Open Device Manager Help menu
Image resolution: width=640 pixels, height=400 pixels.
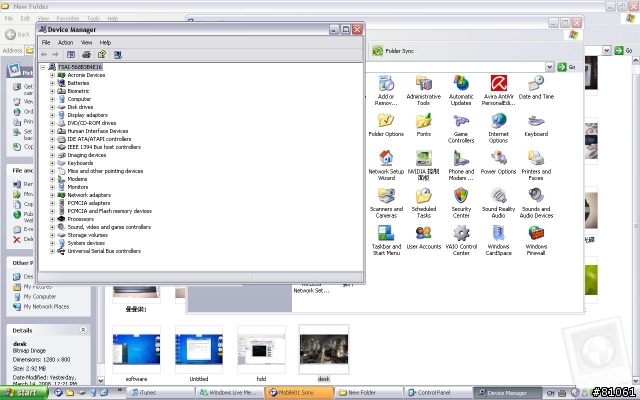pyautogui.click(x=105, y=42)
